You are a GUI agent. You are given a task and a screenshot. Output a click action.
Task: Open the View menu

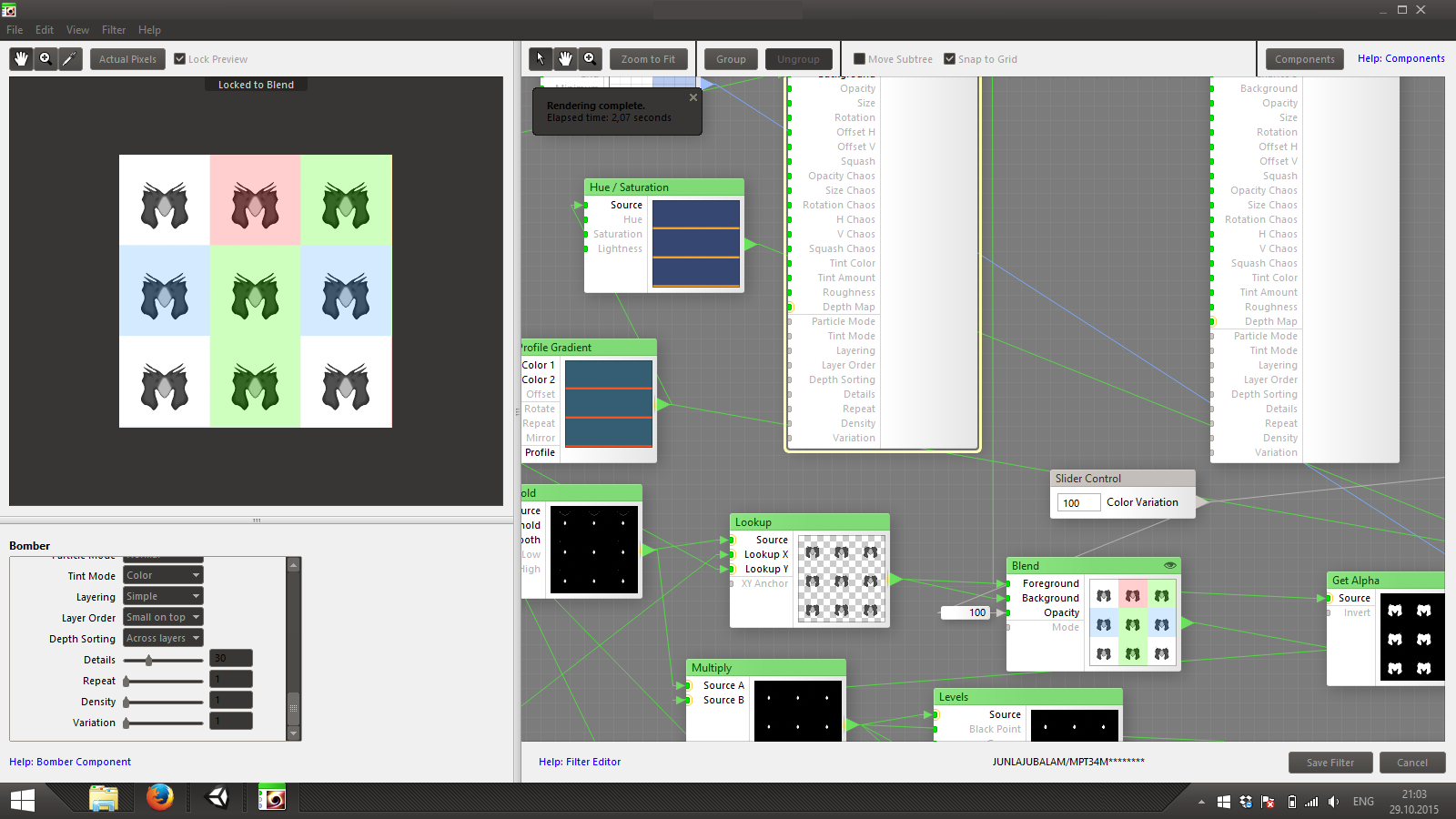[x=77, y=30]
